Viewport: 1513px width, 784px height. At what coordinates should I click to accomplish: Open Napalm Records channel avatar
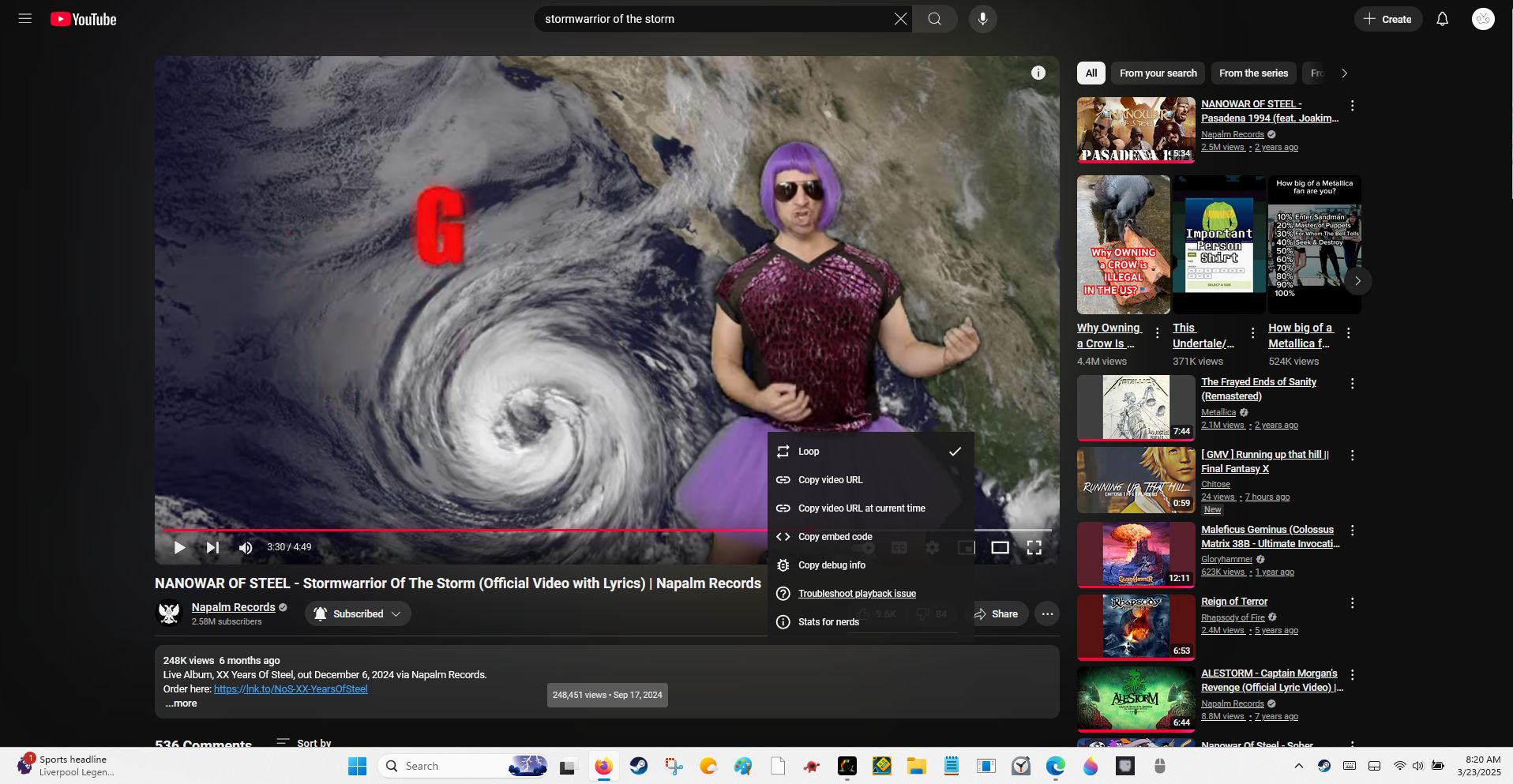click(169, 613)
